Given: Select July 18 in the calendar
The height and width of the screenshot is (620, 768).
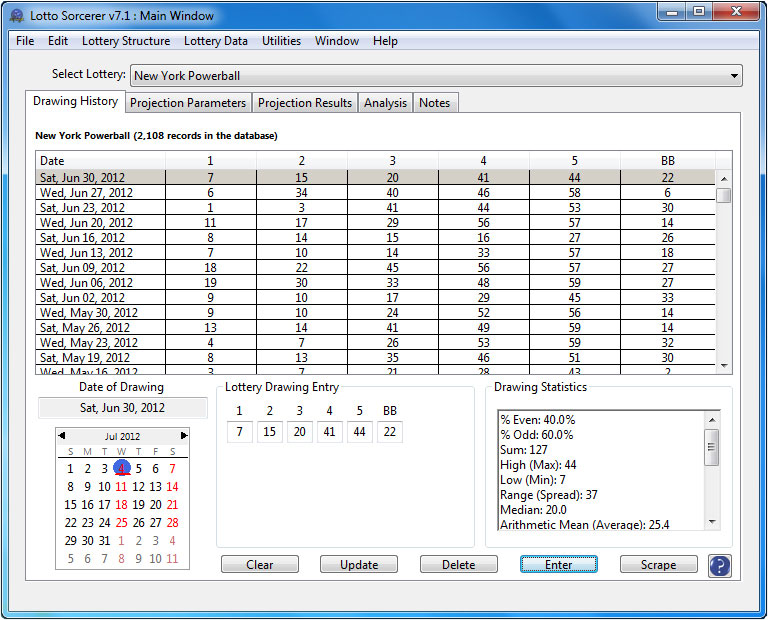Looking at the screenshot, I should coord(121,505).
